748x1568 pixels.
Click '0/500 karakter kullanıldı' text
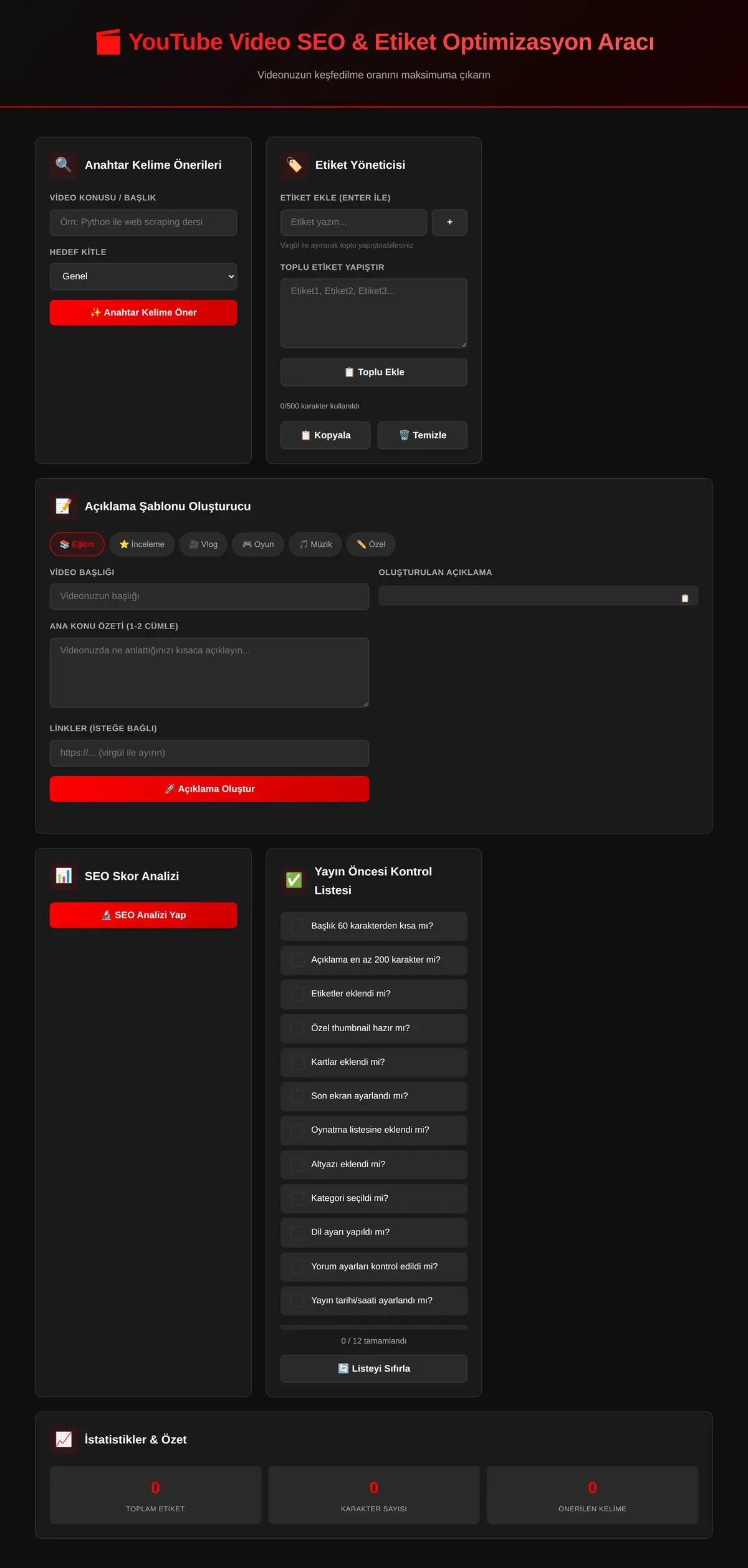click(x=320, y=406)
